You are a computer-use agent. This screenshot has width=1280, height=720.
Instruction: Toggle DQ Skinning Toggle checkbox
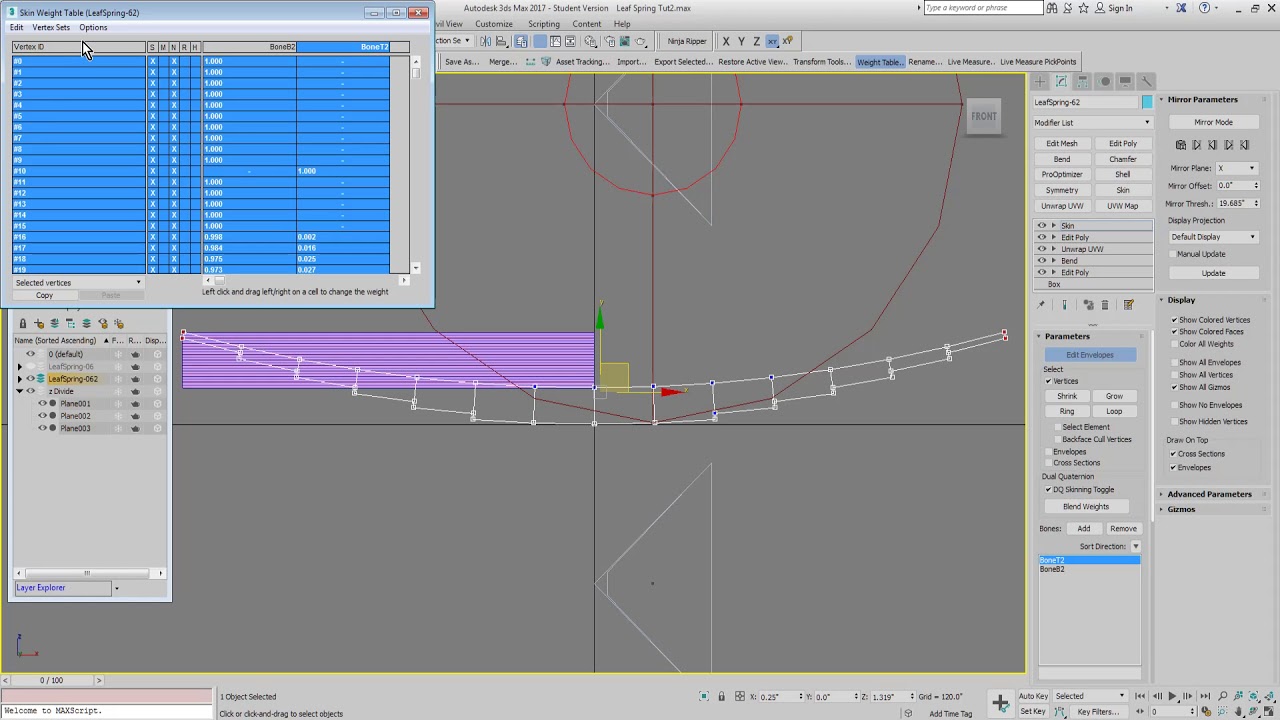click(1048, 490)
